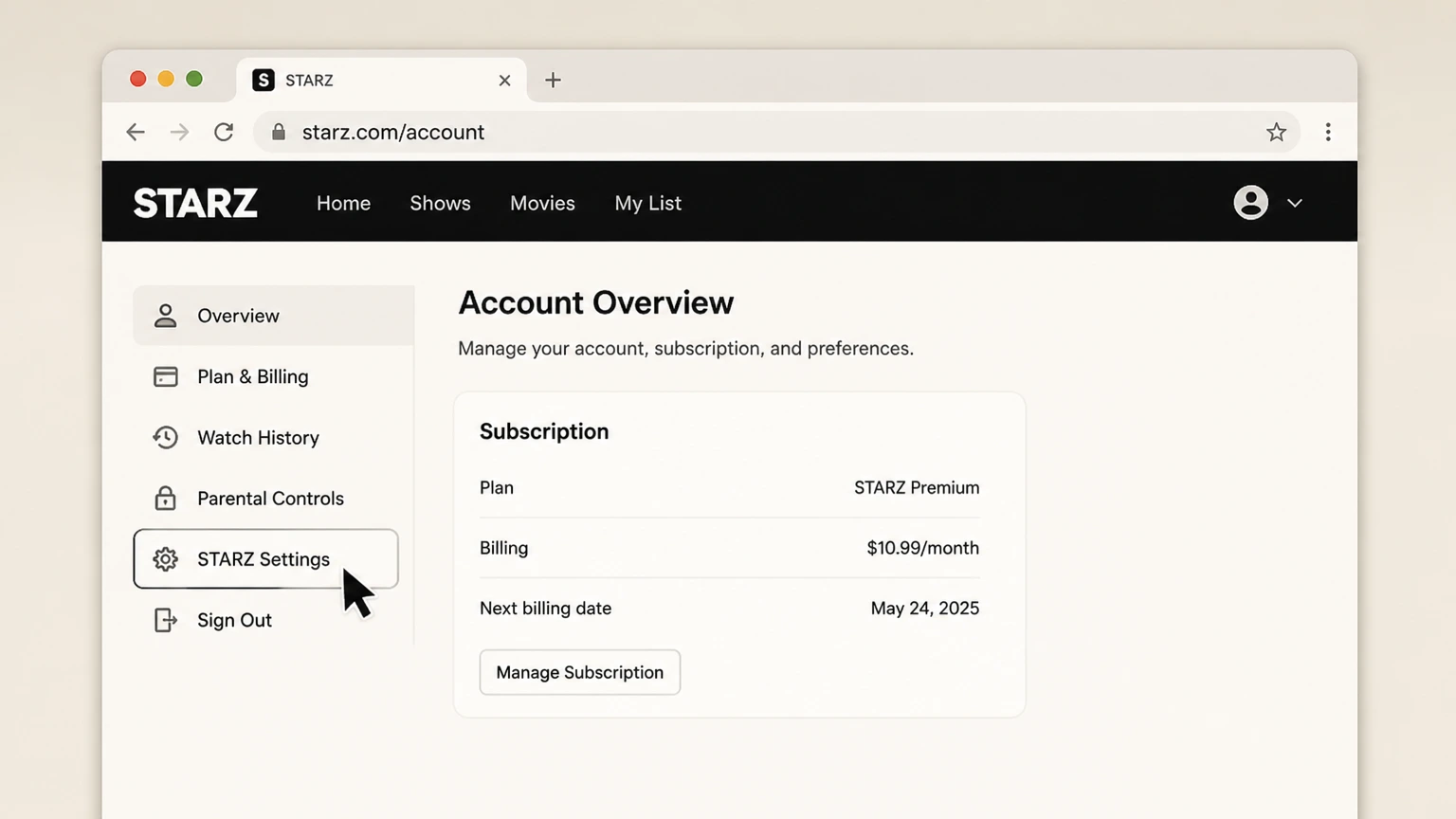Click the STARZ tab favicon
Viewport: 1456px width, 819px height.
[x=264, y=80]
